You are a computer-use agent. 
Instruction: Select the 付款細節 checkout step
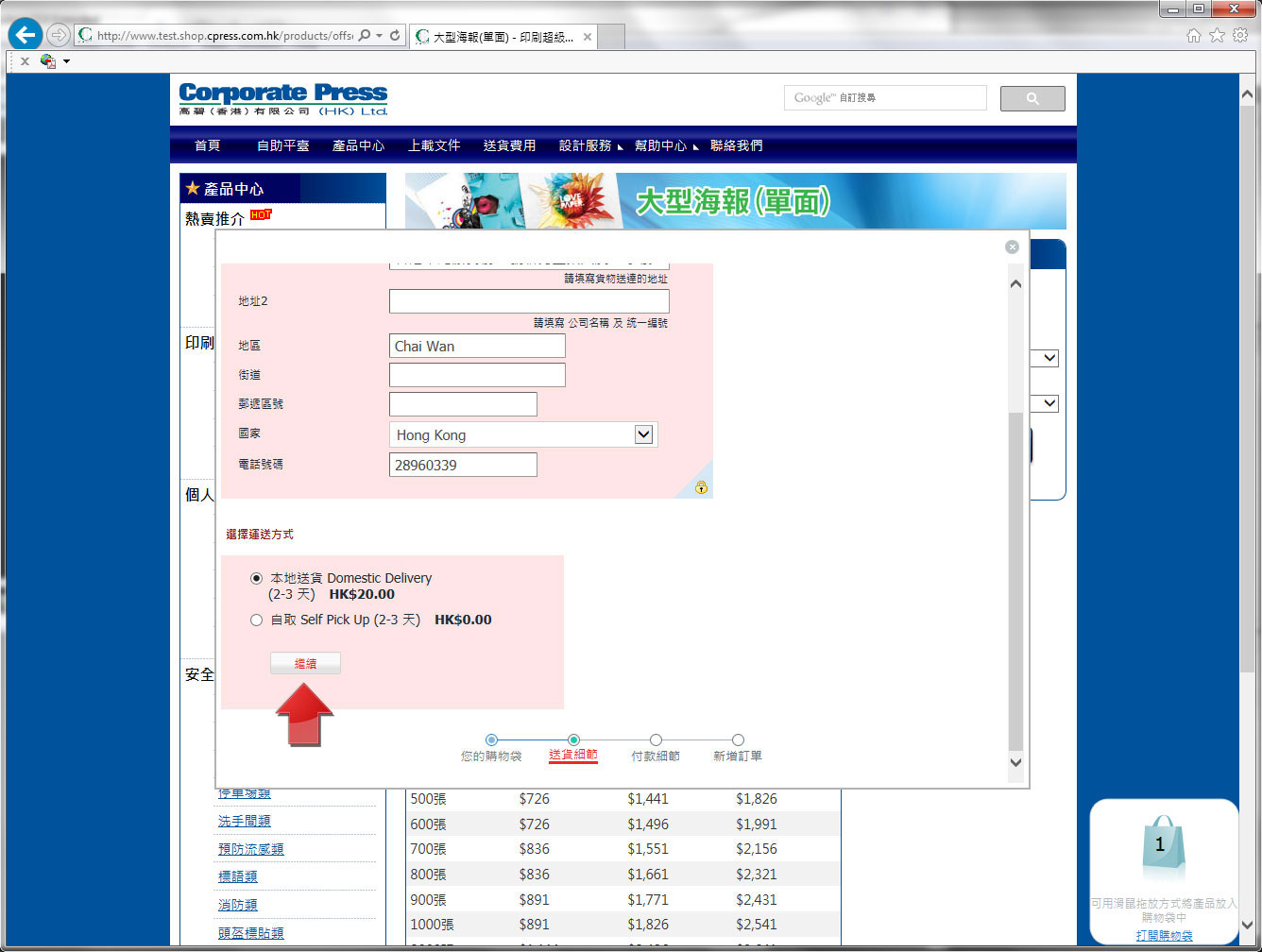[656, 740]
